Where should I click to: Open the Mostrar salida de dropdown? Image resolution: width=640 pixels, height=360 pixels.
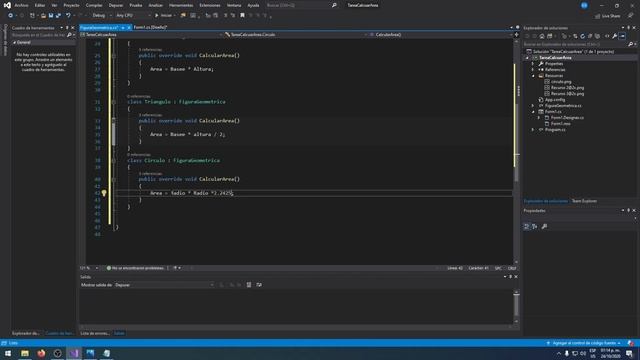[164, 285]
